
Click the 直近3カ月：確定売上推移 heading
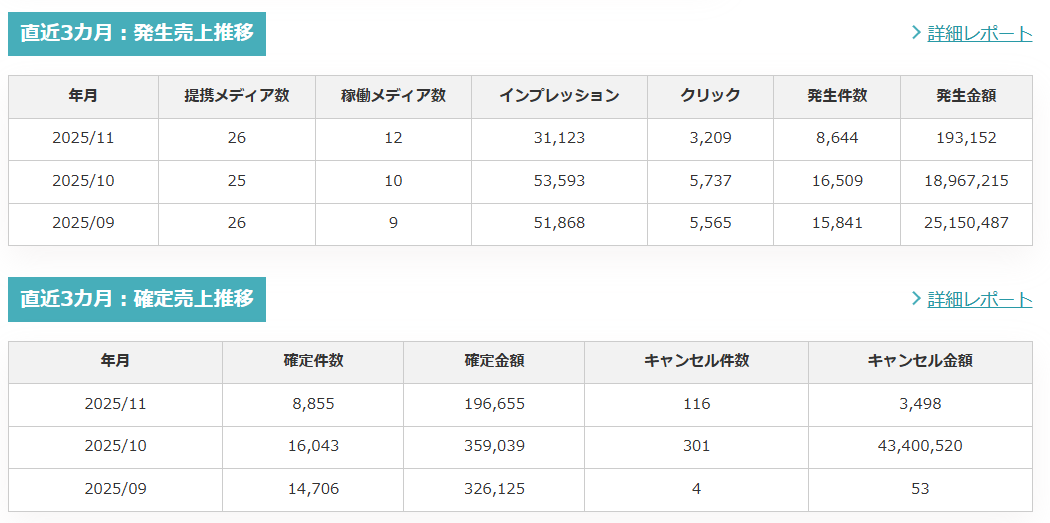(137, 299)
